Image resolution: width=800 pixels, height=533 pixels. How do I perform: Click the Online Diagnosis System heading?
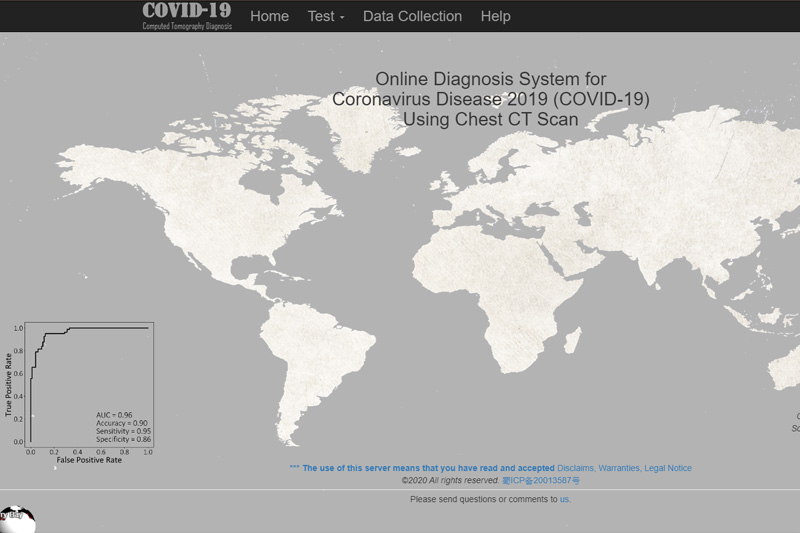click(x=490, y=99)
